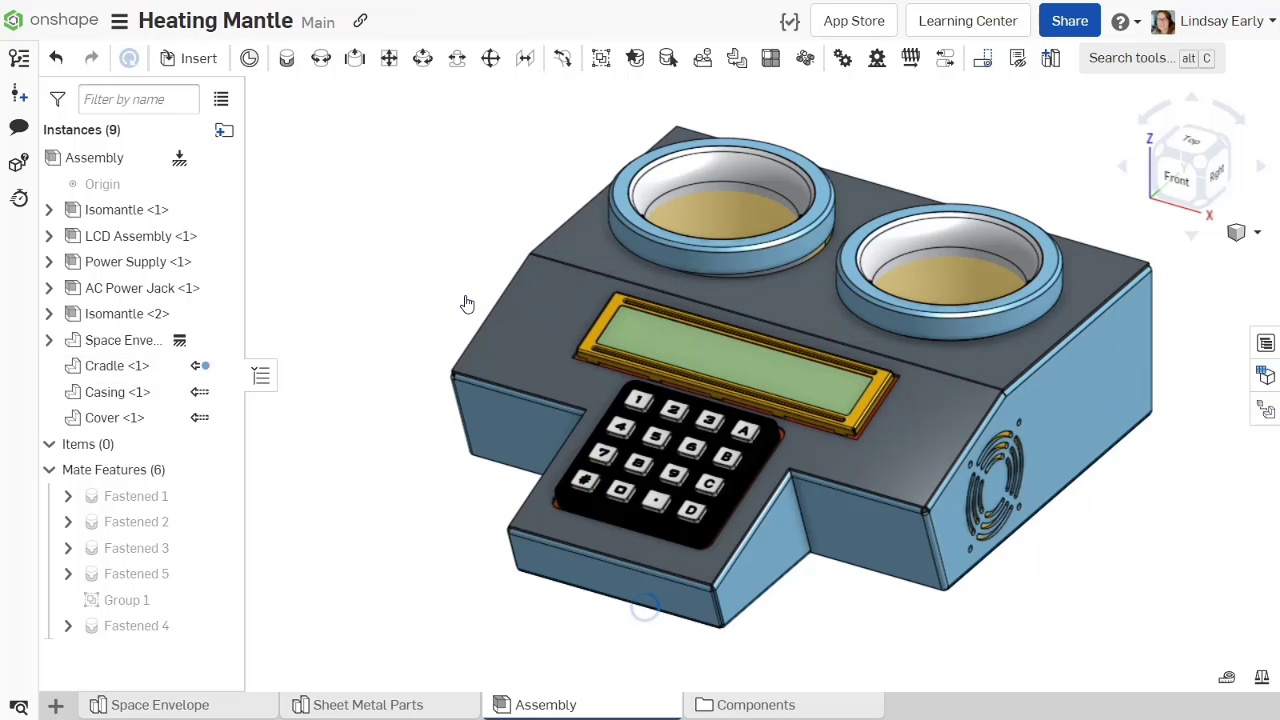Select the Linear relation tool
This screenshot has height=720, width=1280.
tap(945, 58)
